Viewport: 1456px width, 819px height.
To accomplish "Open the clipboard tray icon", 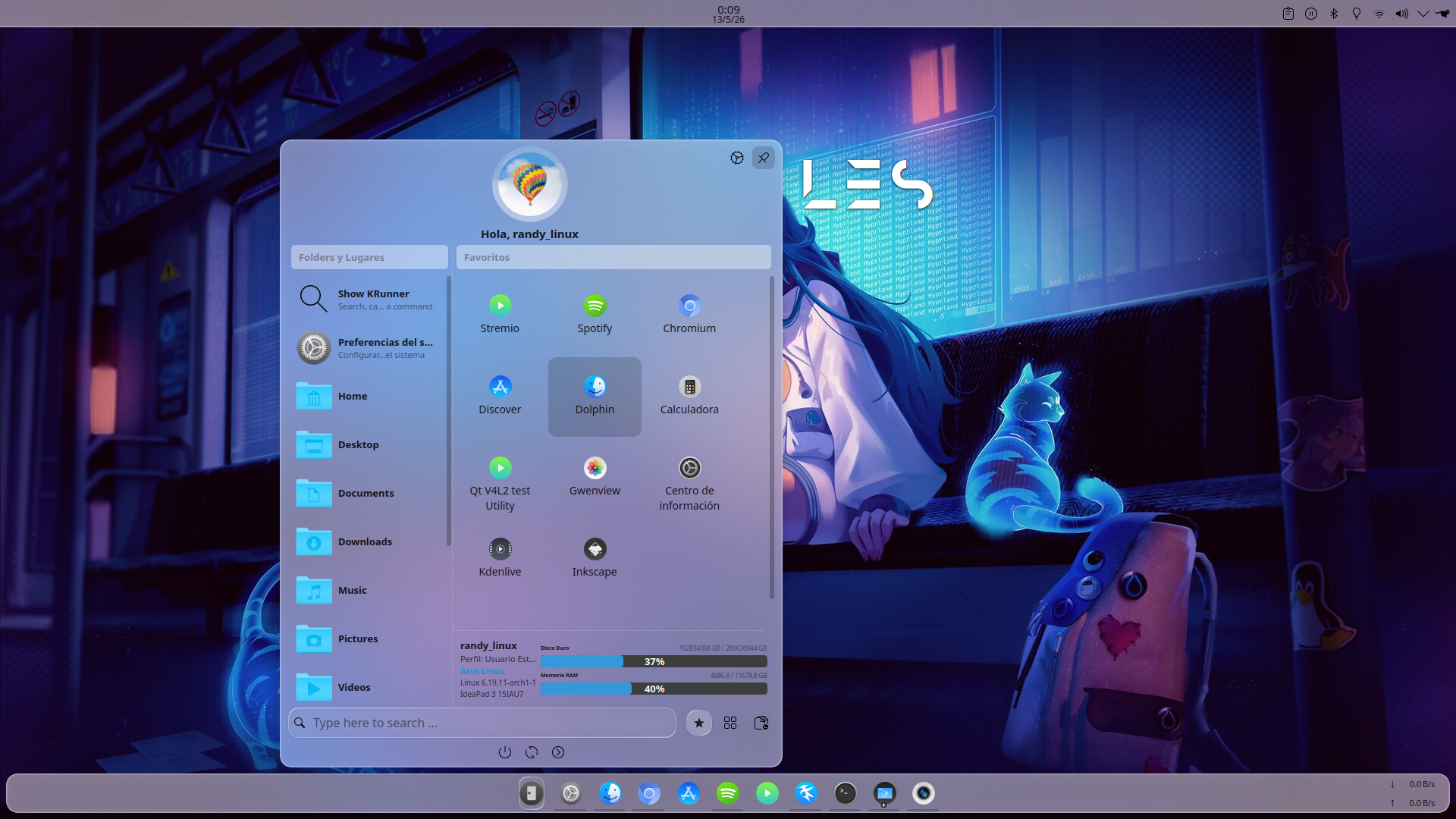I will coord(1288,14).
